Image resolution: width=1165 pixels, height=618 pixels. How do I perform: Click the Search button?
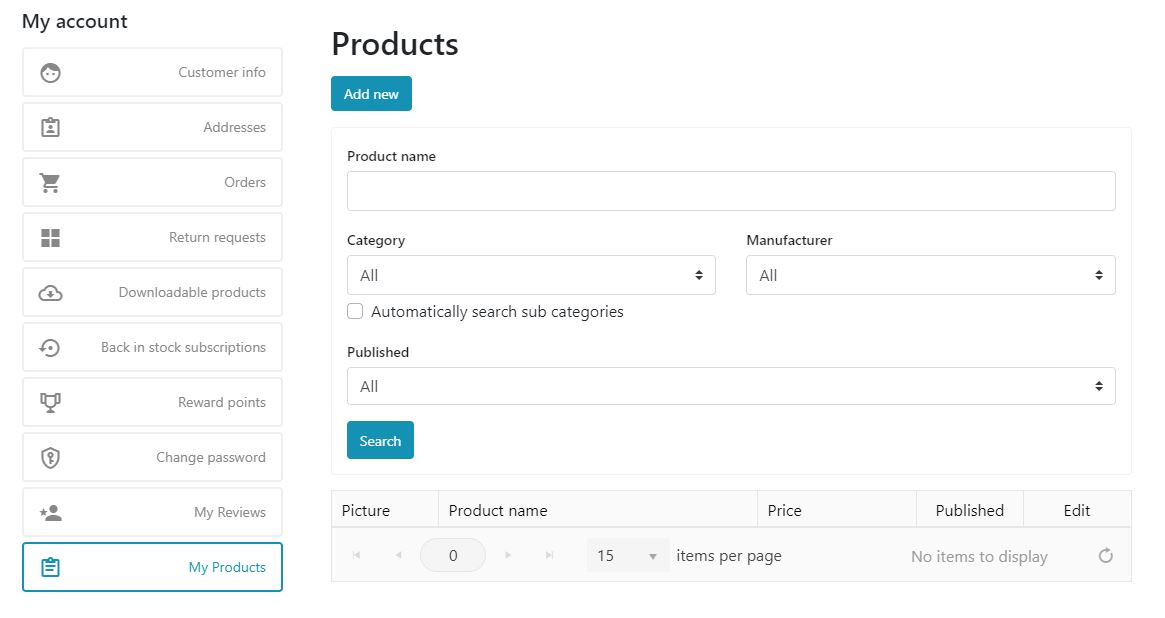click(x=380, y=440)
